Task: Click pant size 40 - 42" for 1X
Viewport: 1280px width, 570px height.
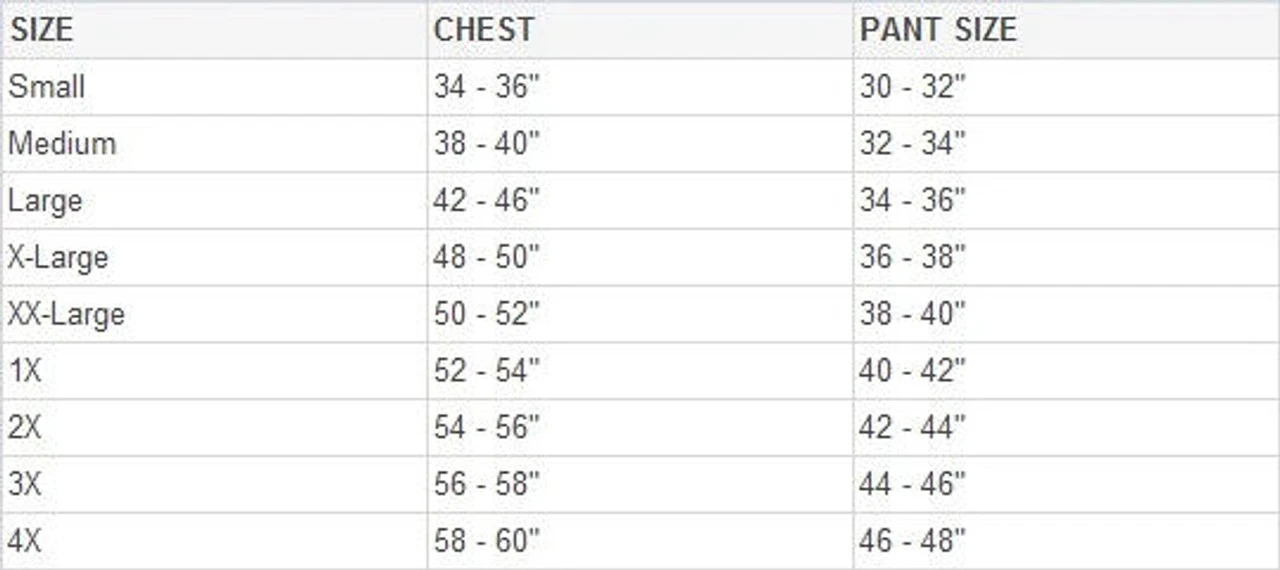Action: 912,372
